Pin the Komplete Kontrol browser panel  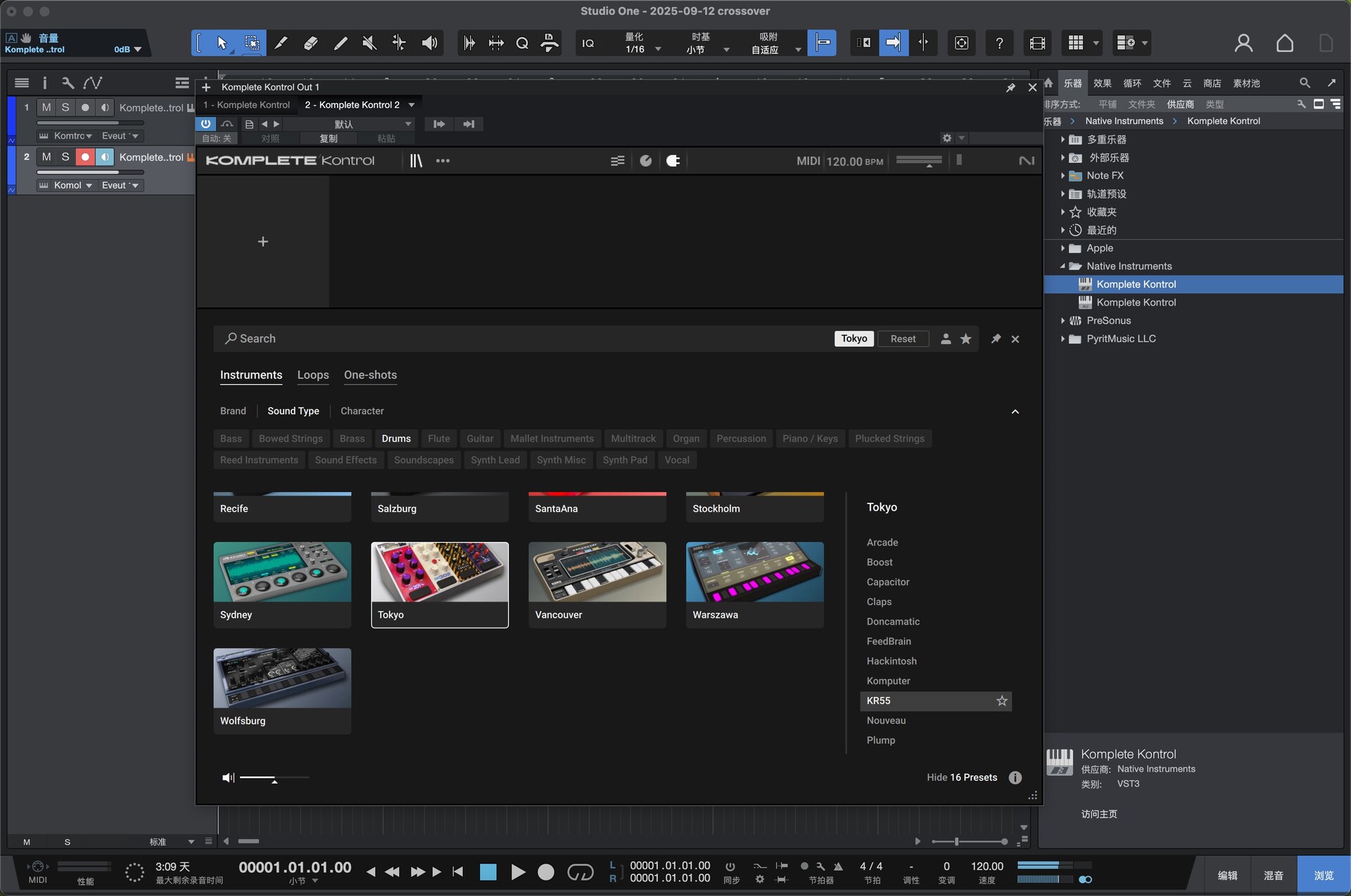pos(996,339)
